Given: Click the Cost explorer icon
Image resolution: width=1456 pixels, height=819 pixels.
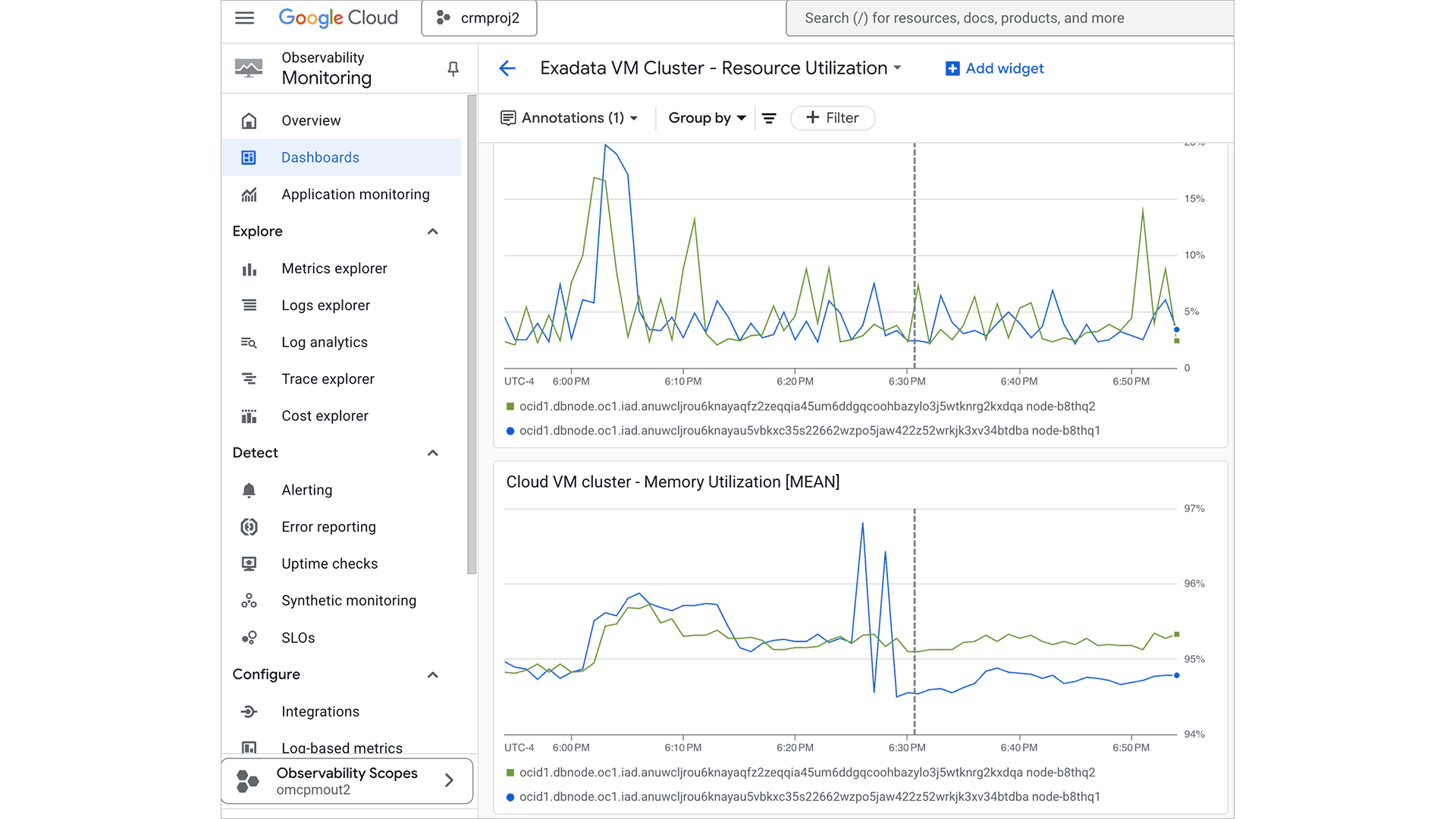Looking at the screenshot, I should click(x=249, y=416).
